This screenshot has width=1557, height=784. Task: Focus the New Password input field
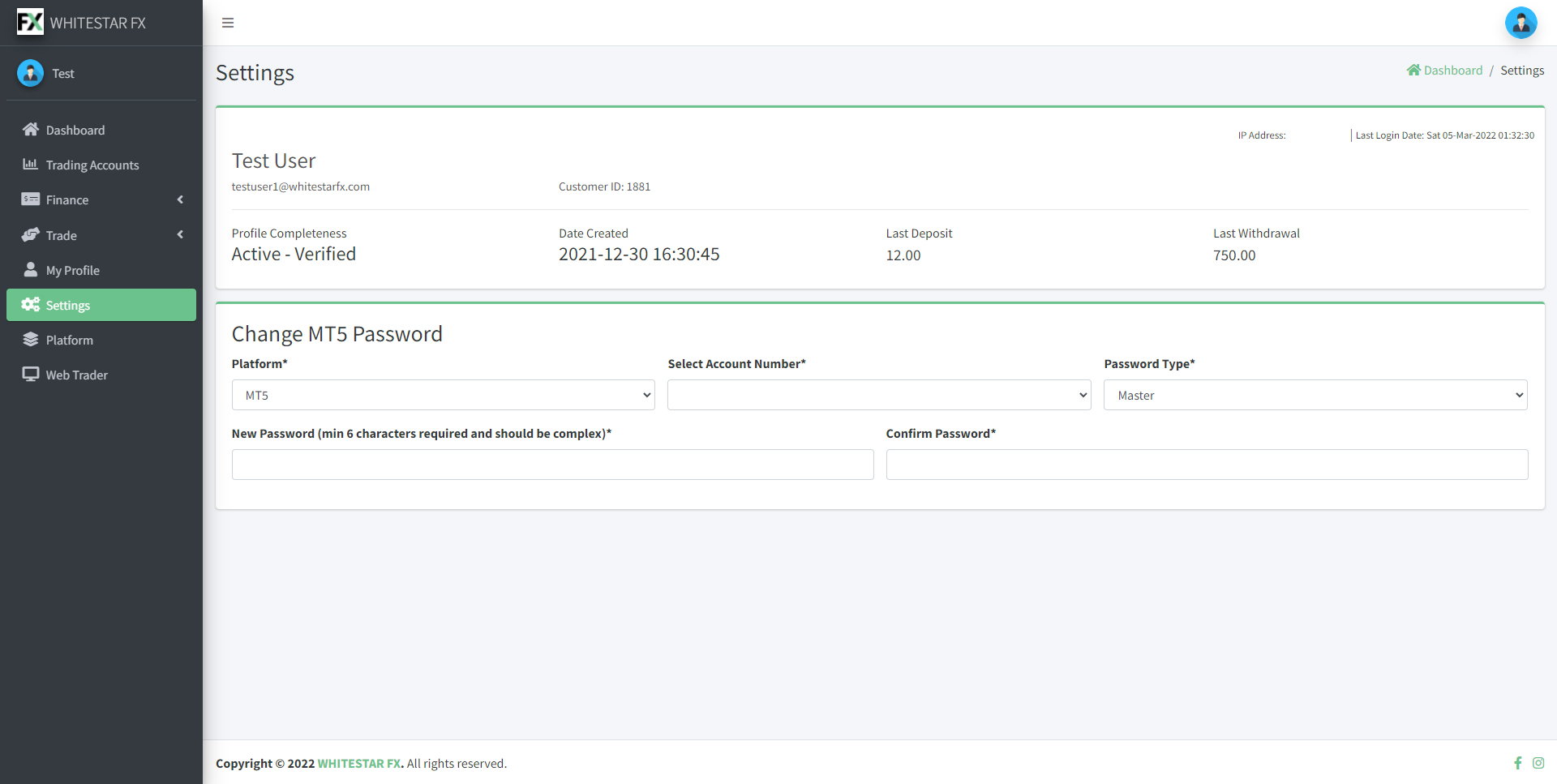click(553, 465)
